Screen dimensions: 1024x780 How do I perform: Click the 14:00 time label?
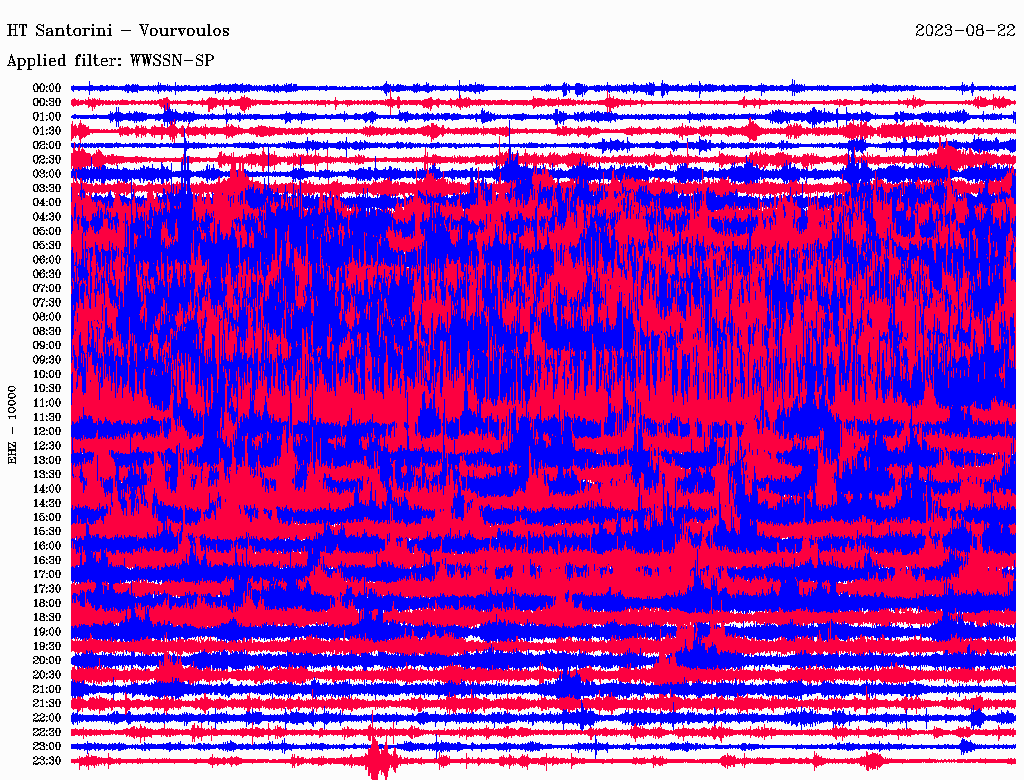tap(47, 489)
